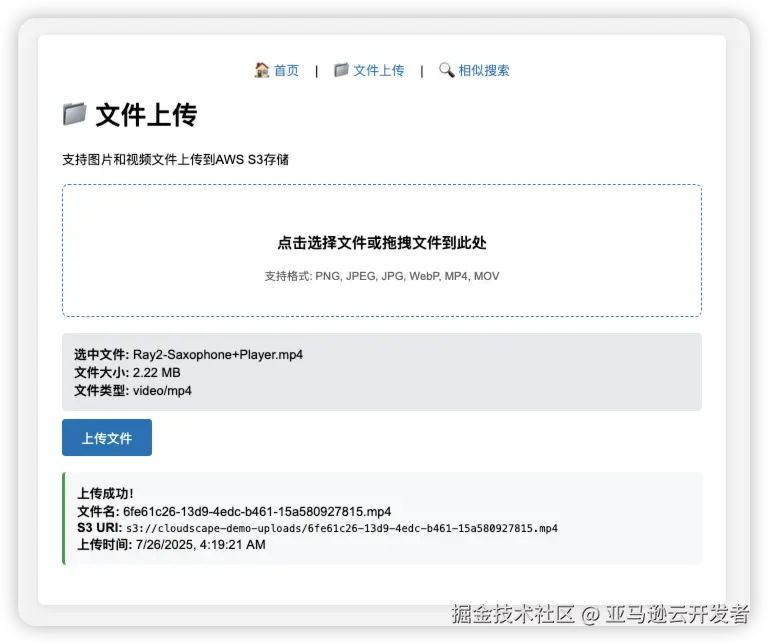This screenshot has width=768, height=644.
Task: Open the 相似搜索 navigation link
Action: coord(484,71)
